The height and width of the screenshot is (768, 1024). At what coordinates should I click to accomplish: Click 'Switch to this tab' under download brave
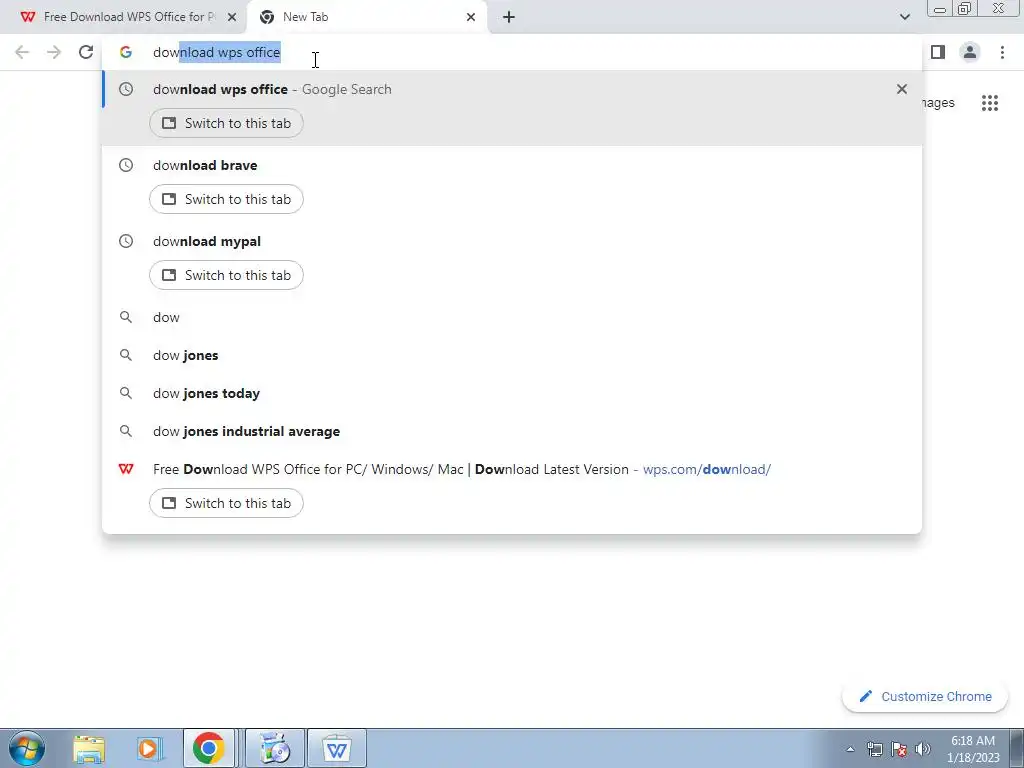(x=226, y=199)
